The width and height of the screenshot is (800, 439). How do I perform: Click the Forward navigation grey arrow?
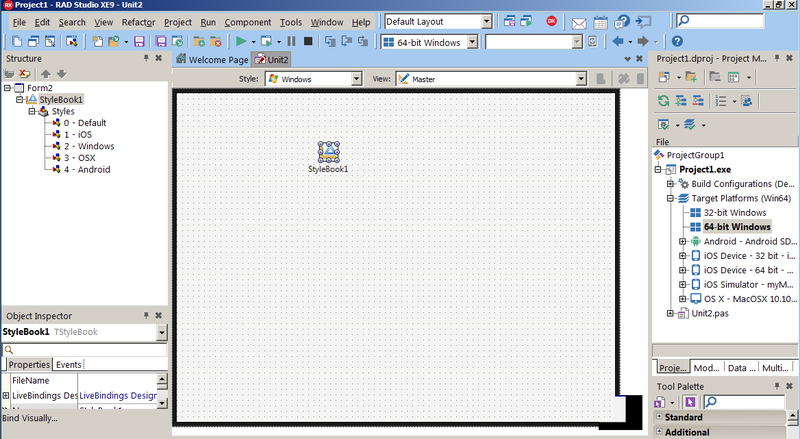point(643,41)
